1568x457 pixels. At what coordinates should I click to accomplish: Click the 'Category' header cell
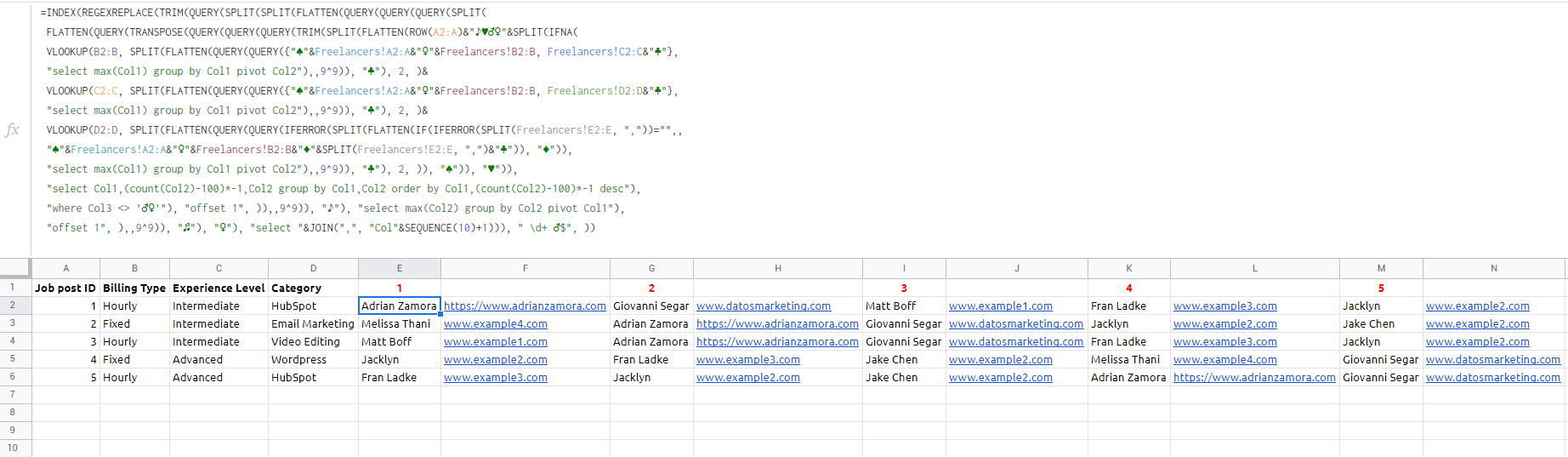(x=313, y=288)
